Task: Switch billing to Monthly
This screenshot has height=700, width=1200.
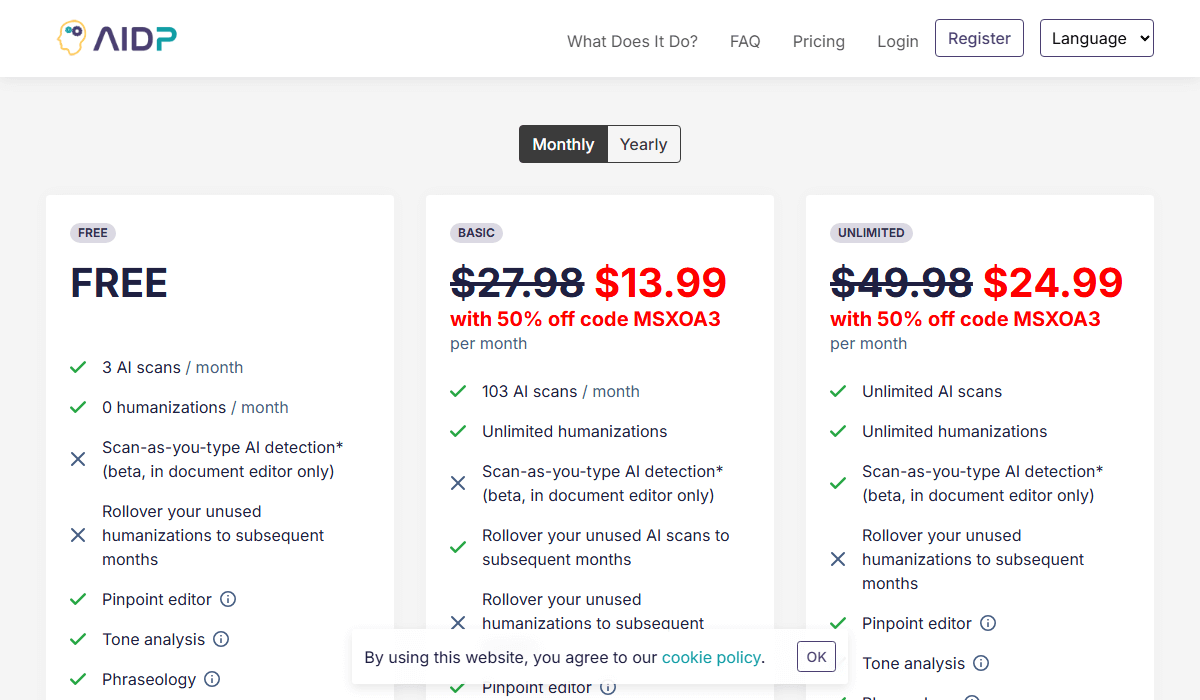Action: (x=563, y=144)
